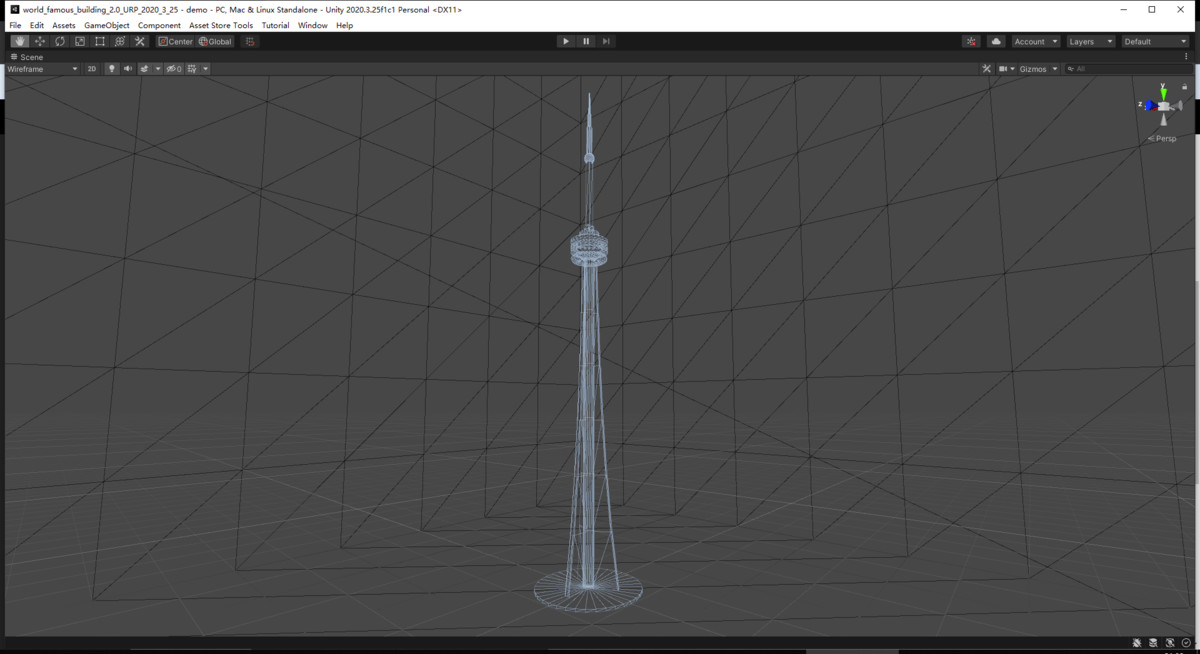The width and height of the screenshot is (1200, 654).
Task: Click the scene visibility count toggle
Action: [x=172, y=68]
